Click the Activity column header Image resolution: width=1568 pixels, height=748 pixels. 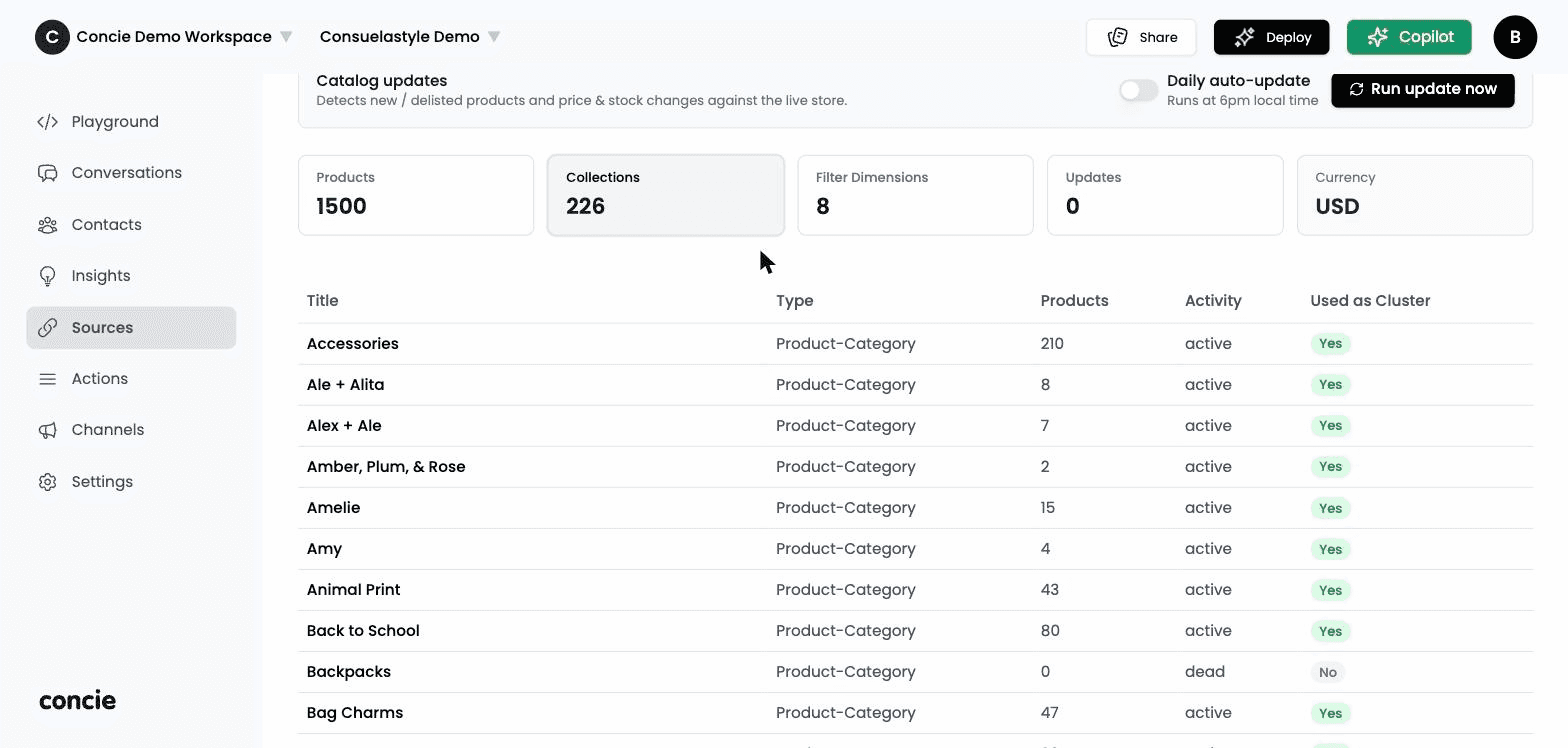[x=1213, y=301]
